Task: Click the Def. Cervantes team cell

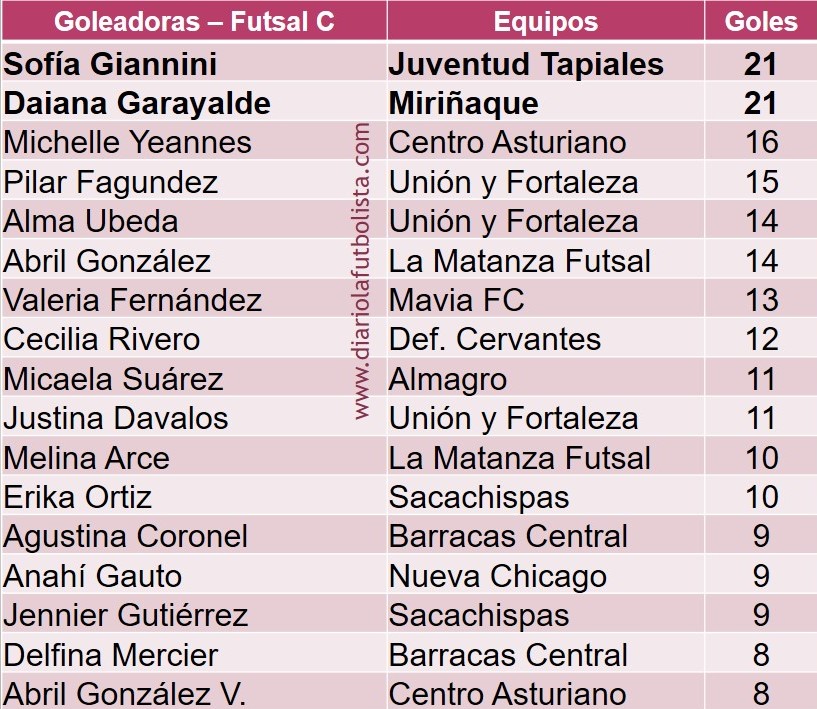Action: coord(546,339)
